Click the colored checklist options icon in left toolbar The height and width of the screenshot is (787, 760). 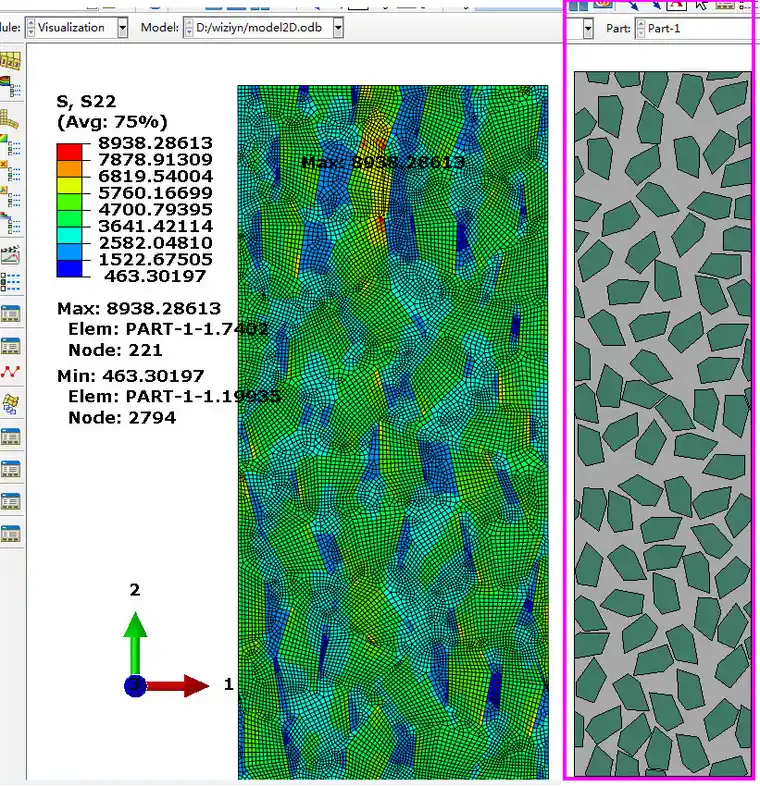point(11,283)
